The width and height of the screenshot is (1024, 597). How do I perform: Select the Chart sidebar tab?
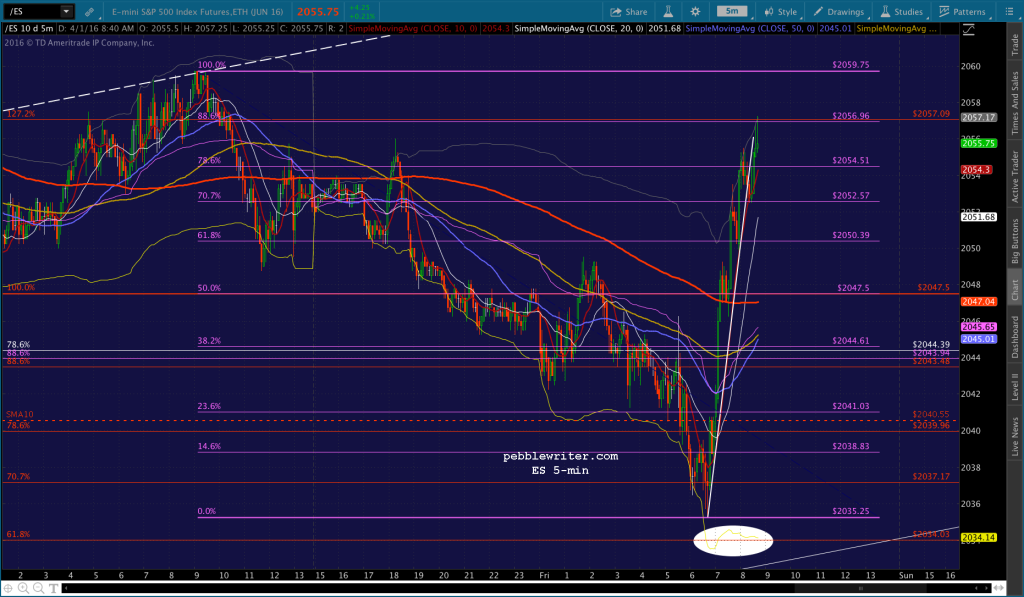(x=1015, y=289)
